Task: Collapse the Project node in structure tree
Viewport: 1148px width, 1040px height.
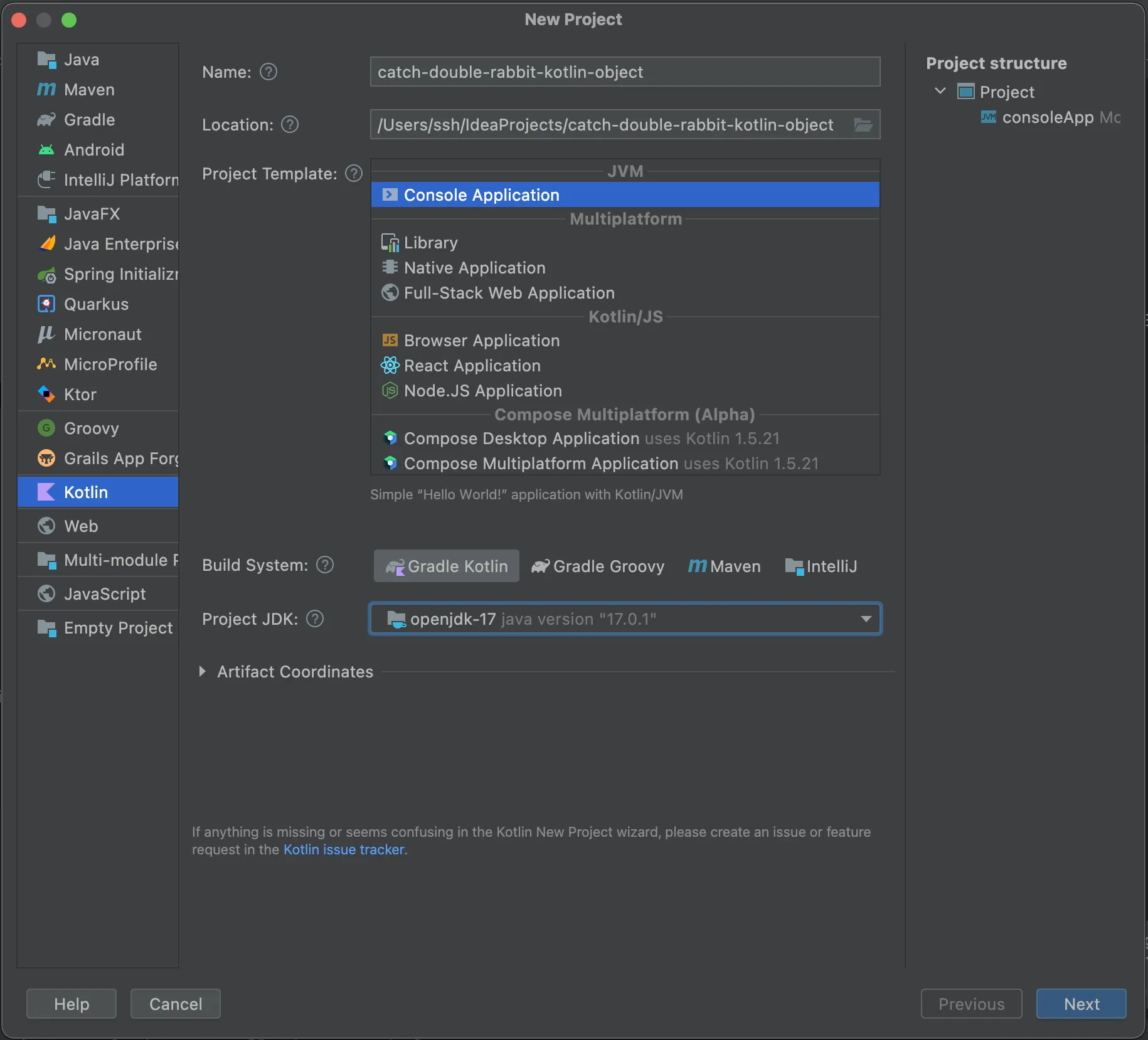Action: click(x=940, y=92)
